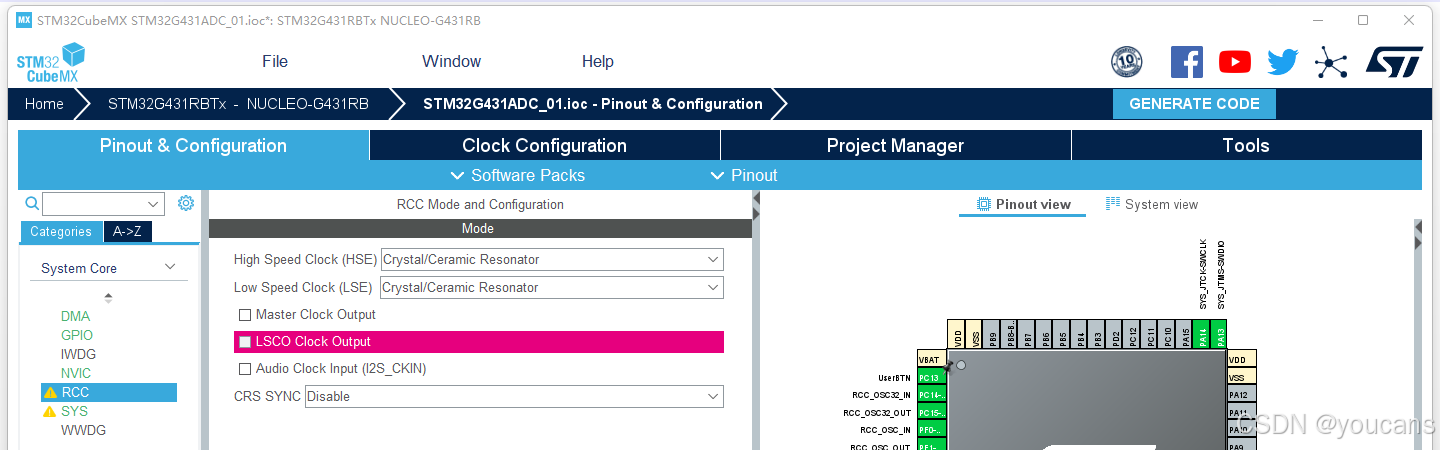Viewport: 1440px width, 450px height.
Task: Open the Window menu
Action: 452,62
